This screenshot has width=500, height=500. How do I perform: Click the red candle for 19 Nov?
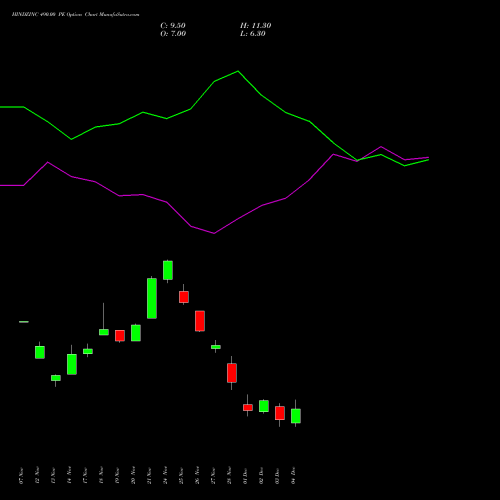click(x=120, y=336)
